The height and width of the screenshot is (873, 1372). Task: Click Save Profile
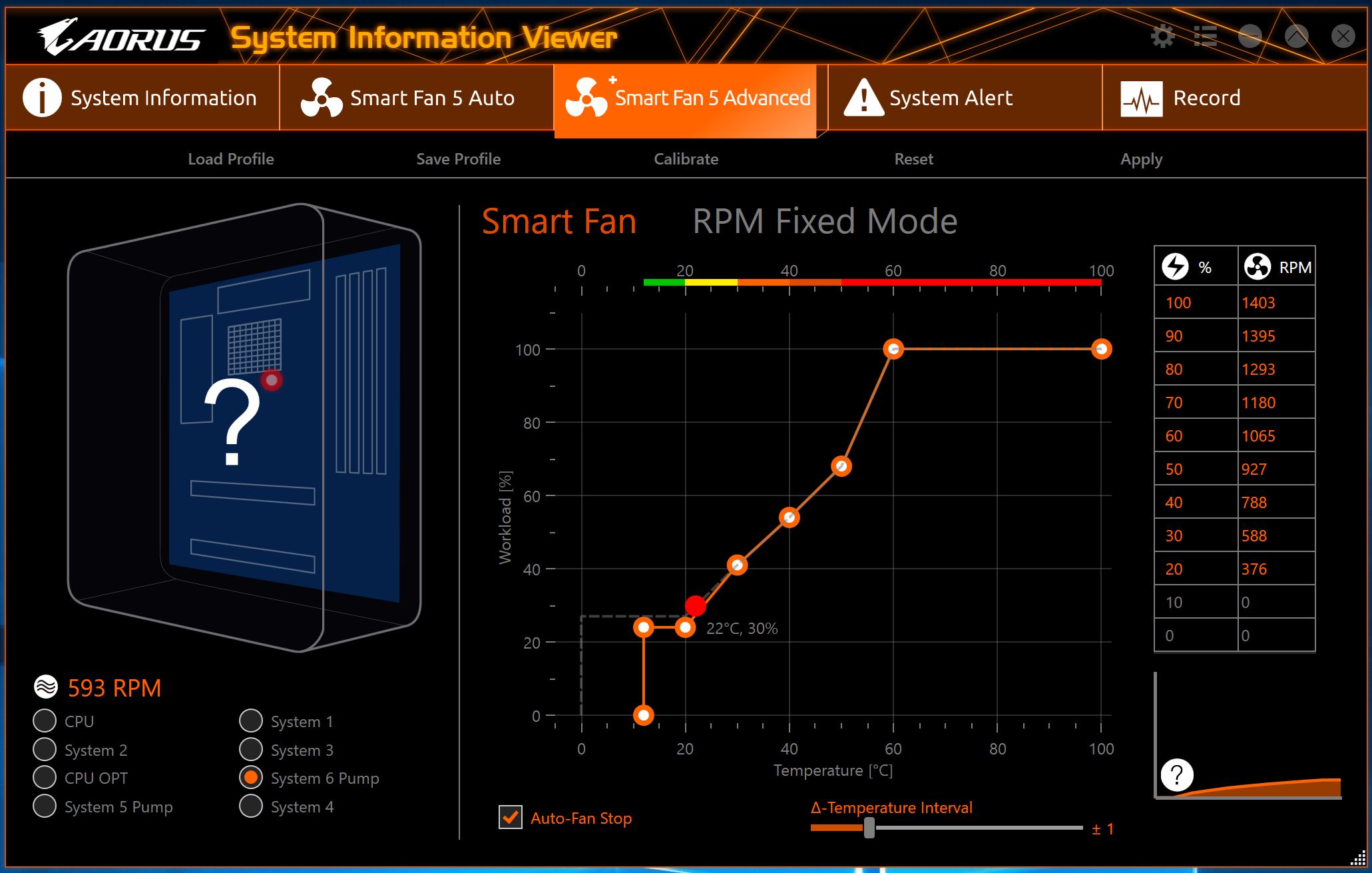(x=459, y=159)
